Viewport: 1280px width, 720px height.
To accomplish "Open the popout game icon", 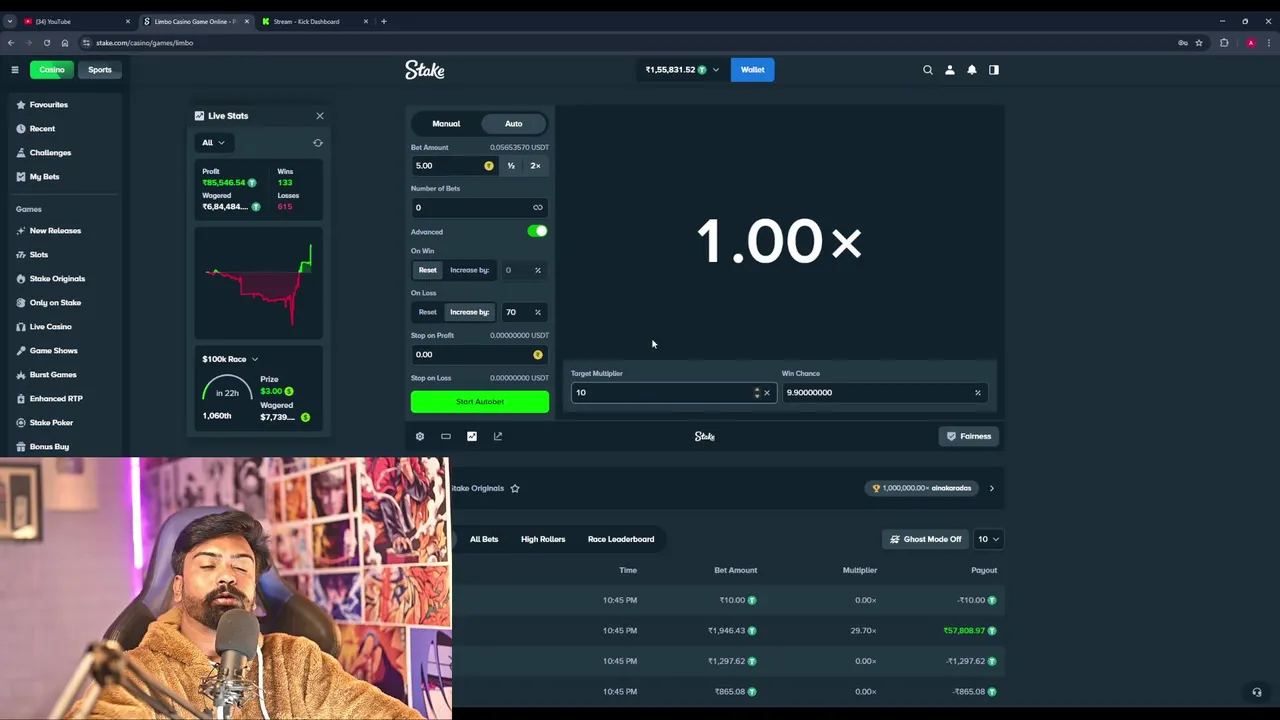I will pyautogui.click(x=498, y=436).
